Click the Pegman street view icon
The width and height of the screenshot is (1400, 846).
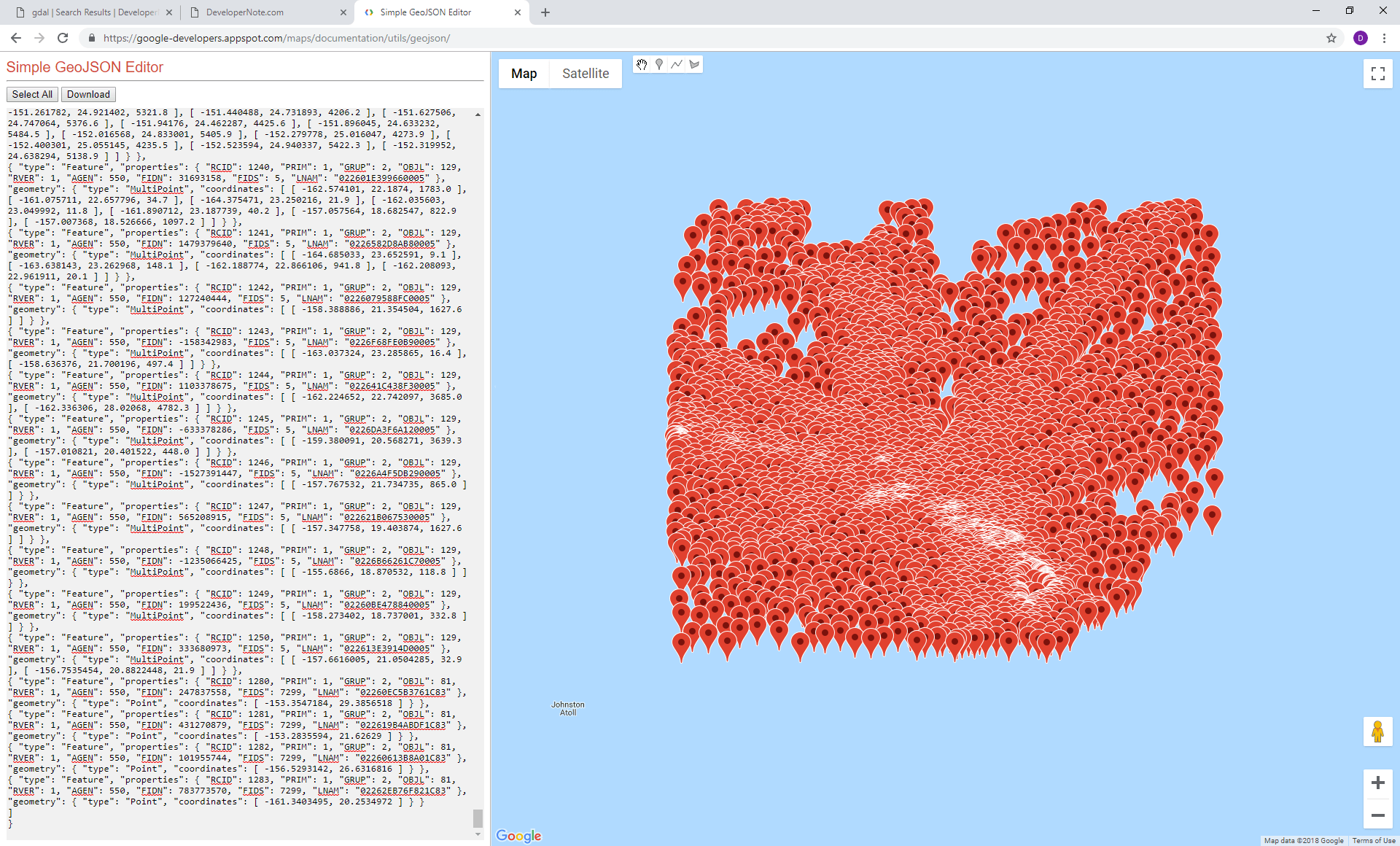tap(1377, 731)
